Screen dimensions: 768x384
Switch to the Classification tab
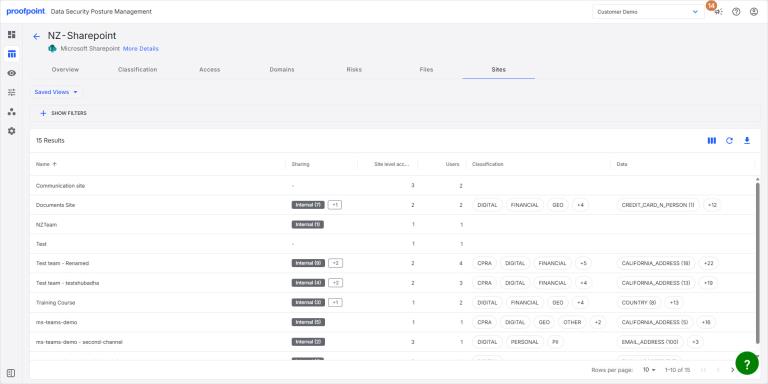[138, 70]
